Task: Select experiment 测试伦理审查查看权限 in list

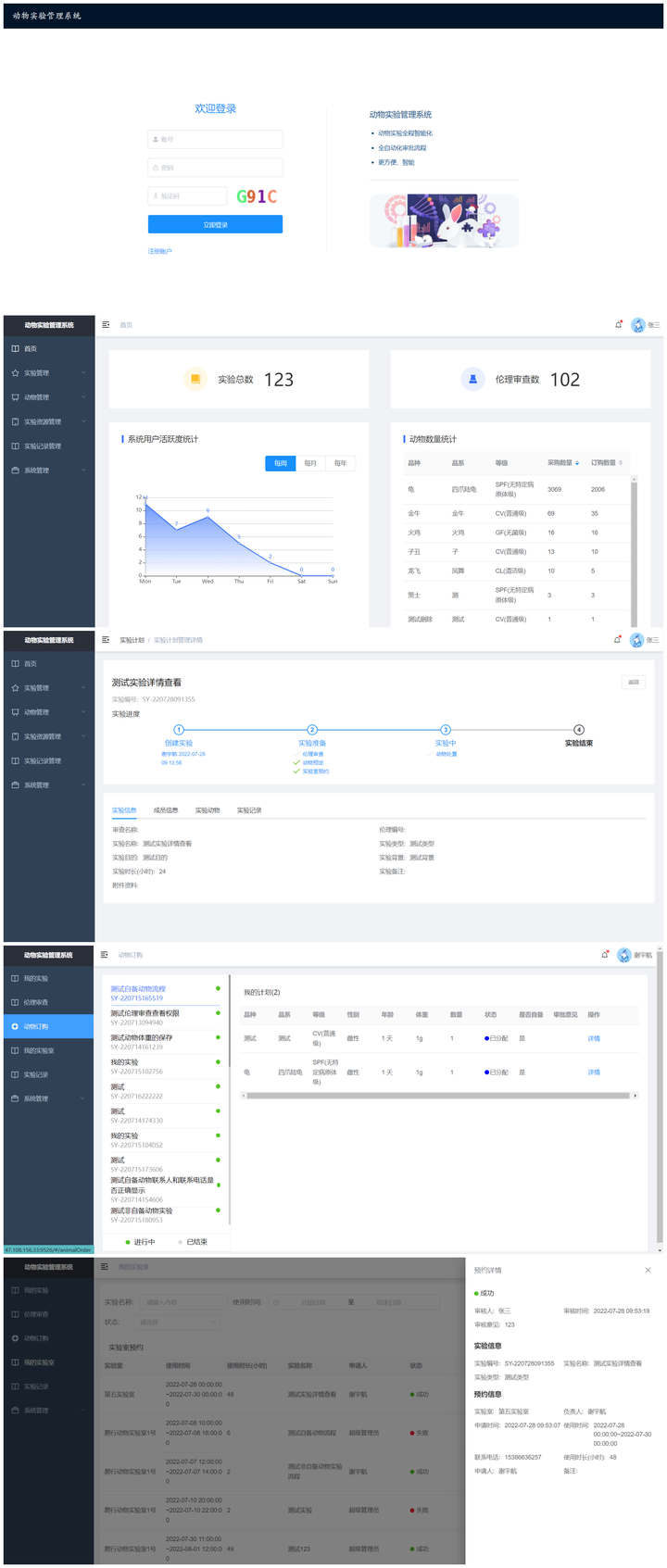Action: point(165,1018)
